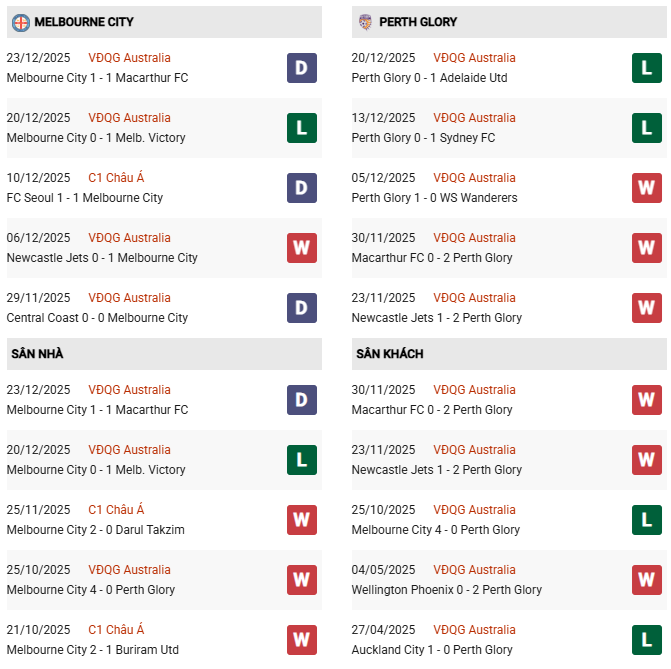Click the loss badge for Auckland City 1 - 0 Perth Glory
Viewport: 671px width, 669px height.
click(x=647, y=640)
